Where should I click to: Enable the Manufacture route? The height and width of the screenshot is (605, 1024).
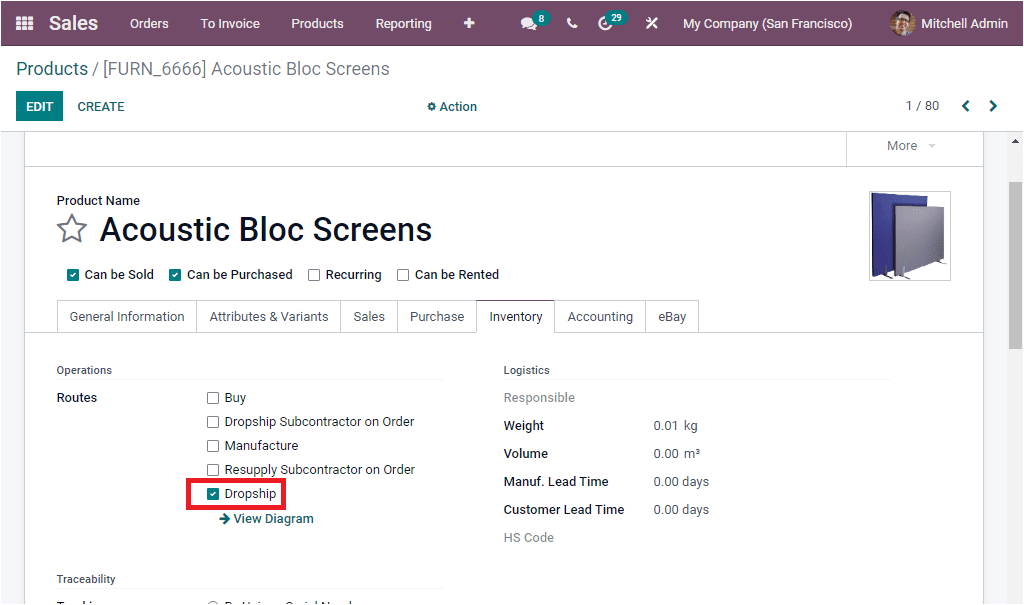click(x=213, y=445)
